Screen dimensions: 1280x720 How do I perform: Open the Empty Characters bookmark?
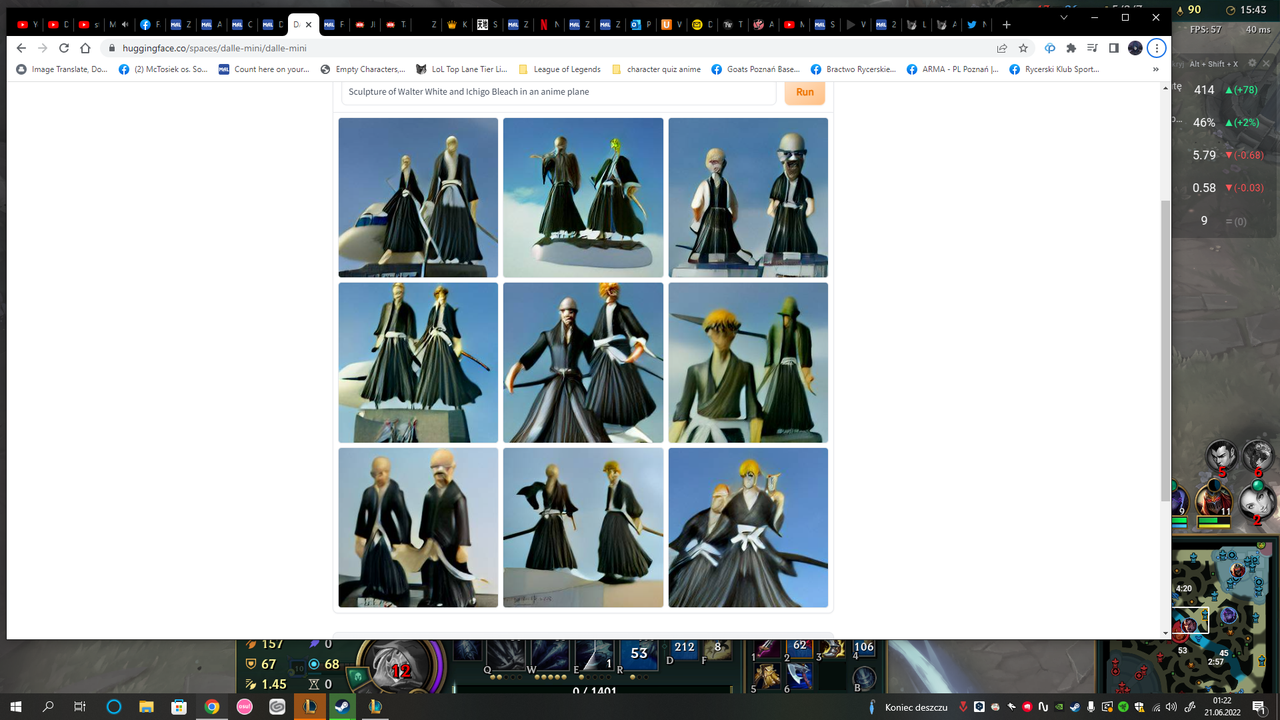click(363, 69)
